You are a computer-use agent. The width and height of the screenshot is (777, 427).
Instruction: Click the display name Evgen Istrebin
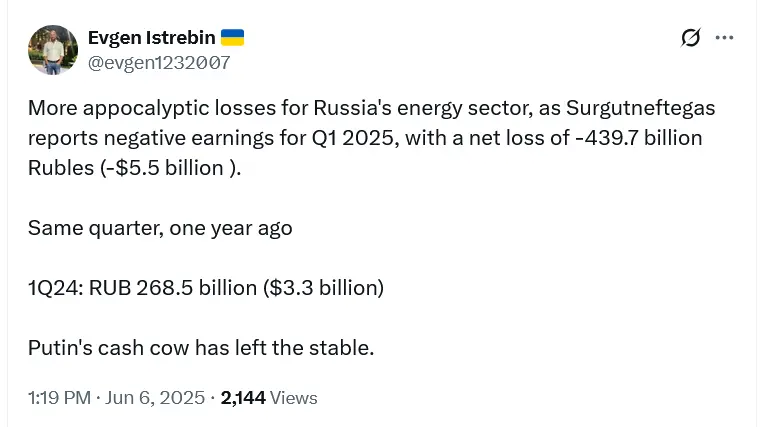(x=151, y=38)
